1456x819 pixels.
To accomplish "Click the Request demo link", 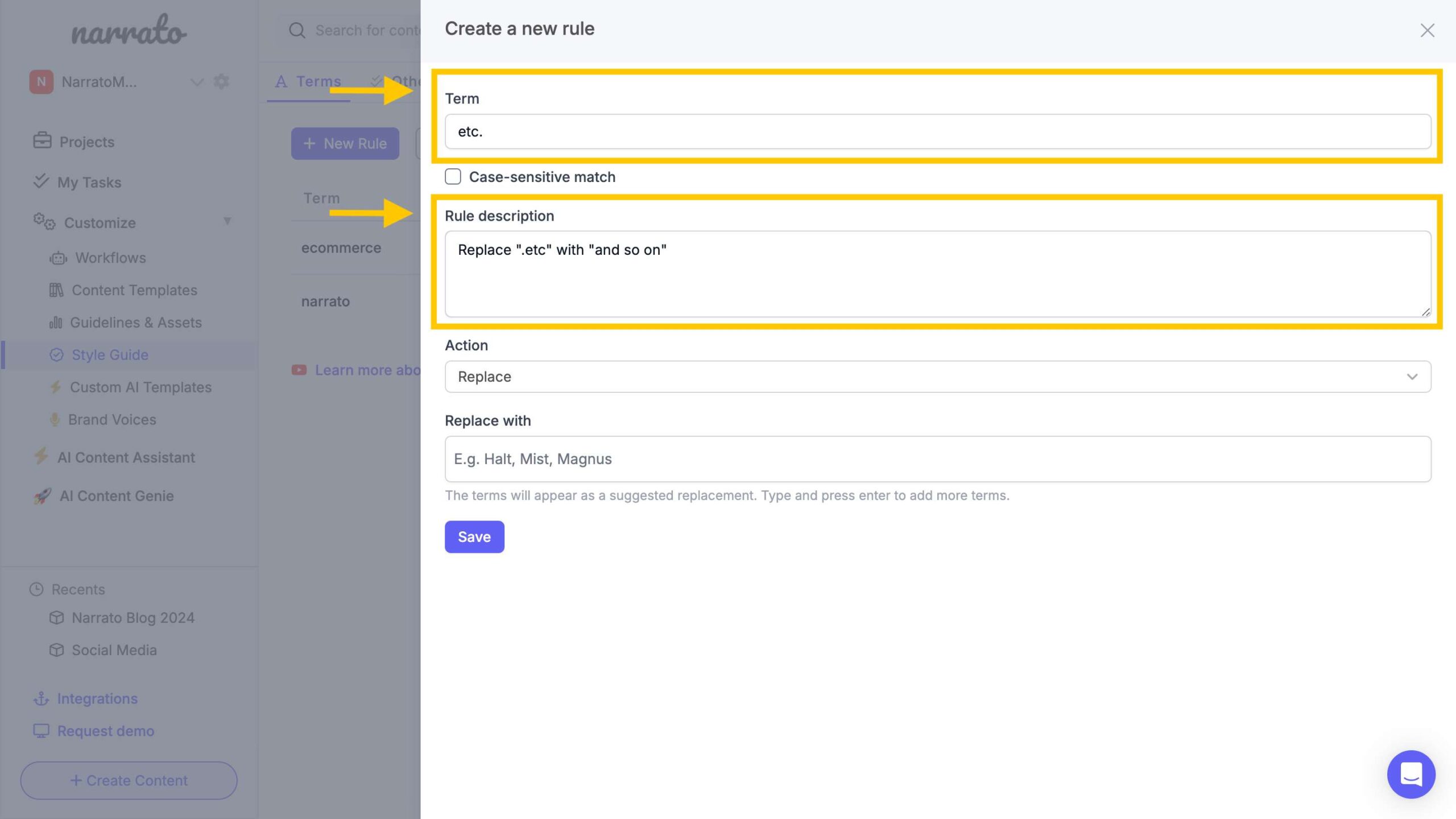I will pyautogui.click(x=105, y=730).
